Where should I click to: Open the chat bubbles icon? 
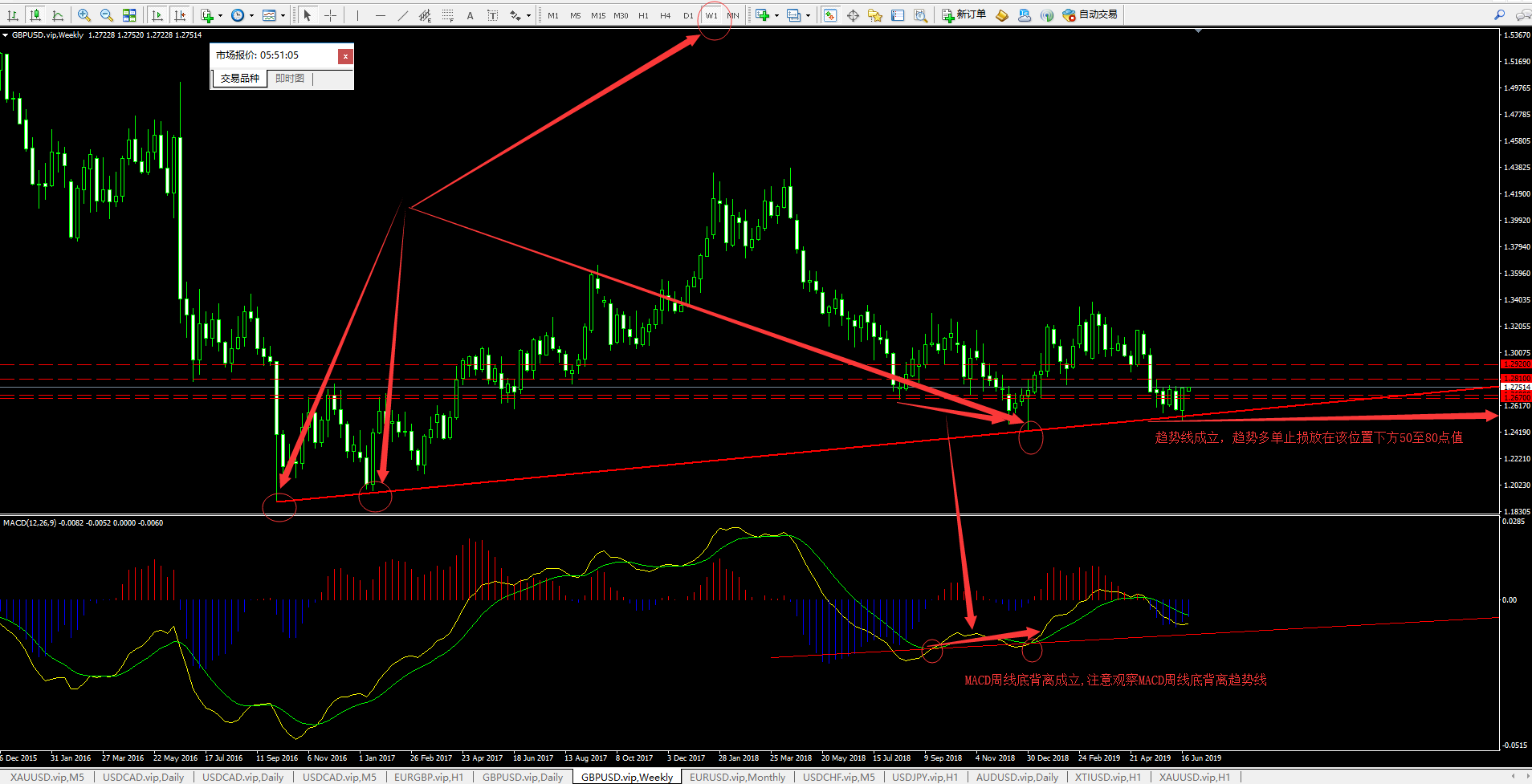tap(1522, 15)
